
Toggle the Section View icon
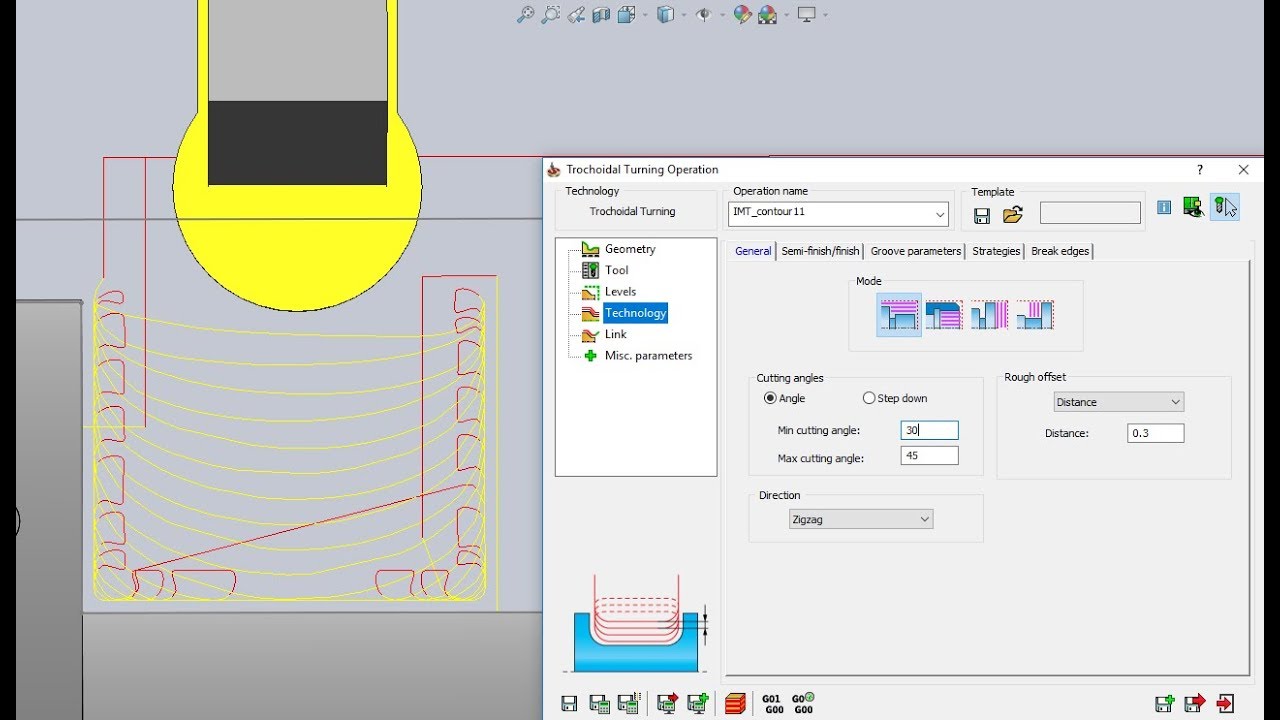click(601, 15)
